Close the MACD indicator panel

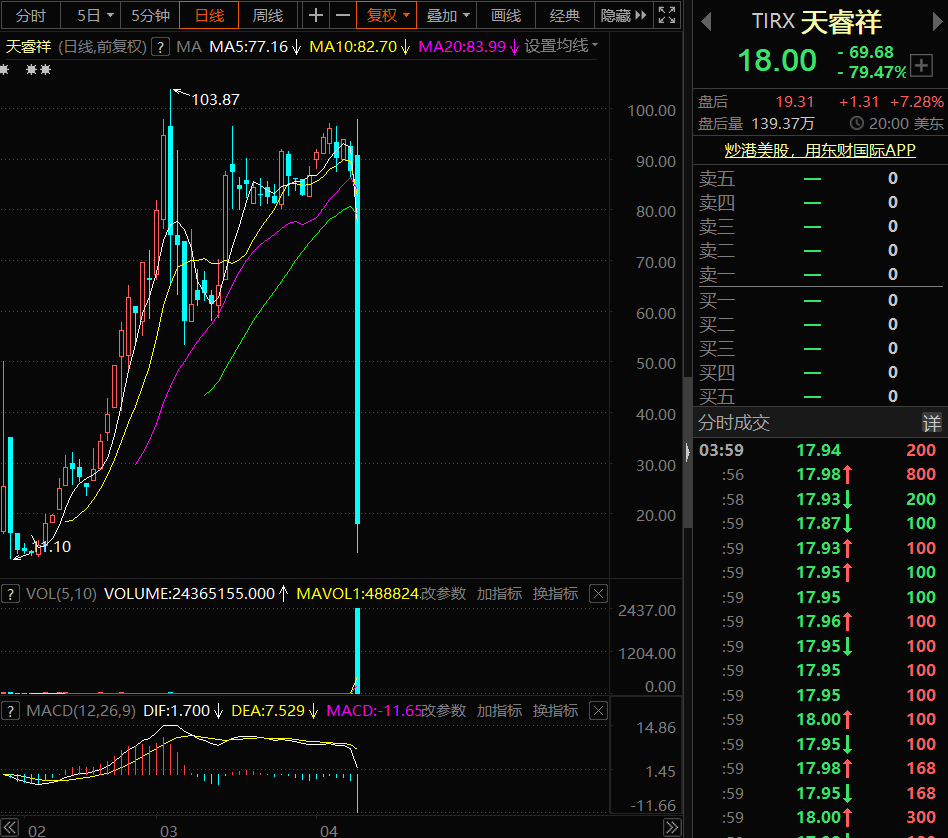599,710
